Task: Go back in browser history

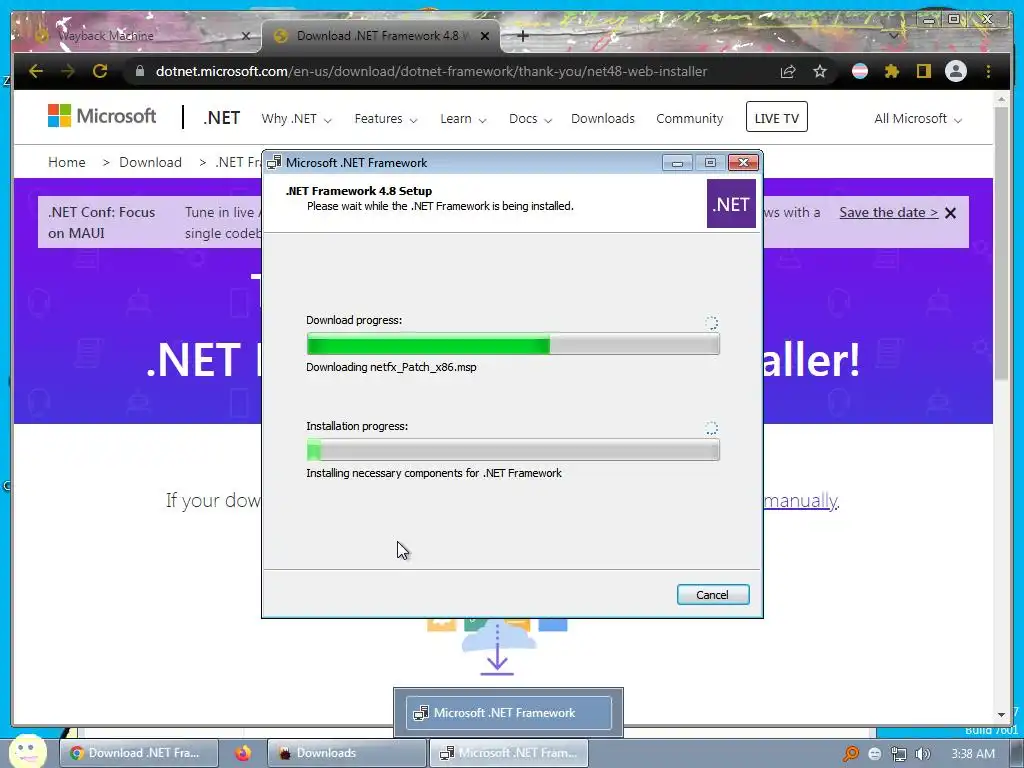Action: tap(36, 71)
